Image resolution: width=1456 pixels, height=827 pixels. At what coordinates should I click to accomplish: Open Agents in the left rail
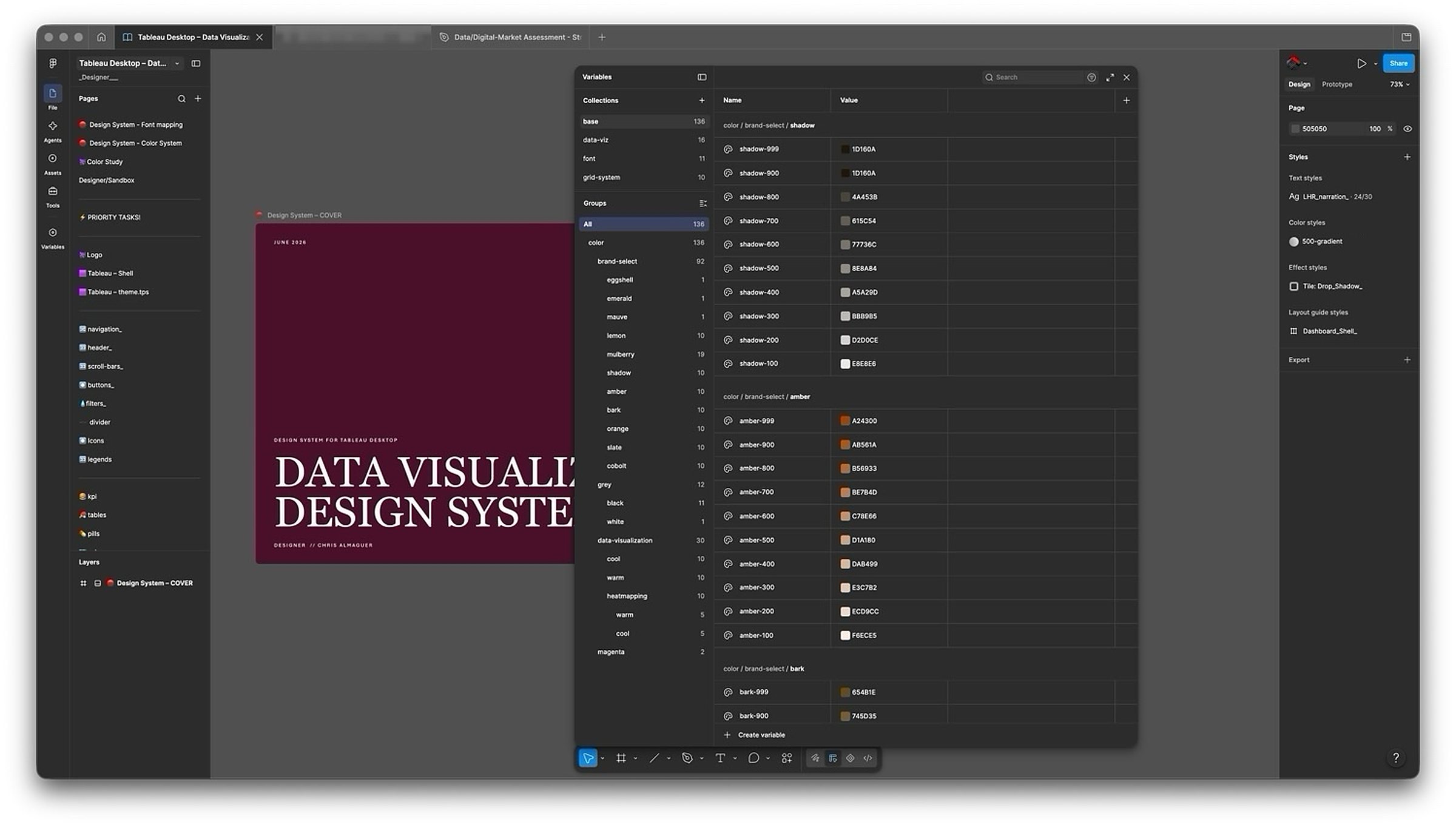[x=53, y=130]
